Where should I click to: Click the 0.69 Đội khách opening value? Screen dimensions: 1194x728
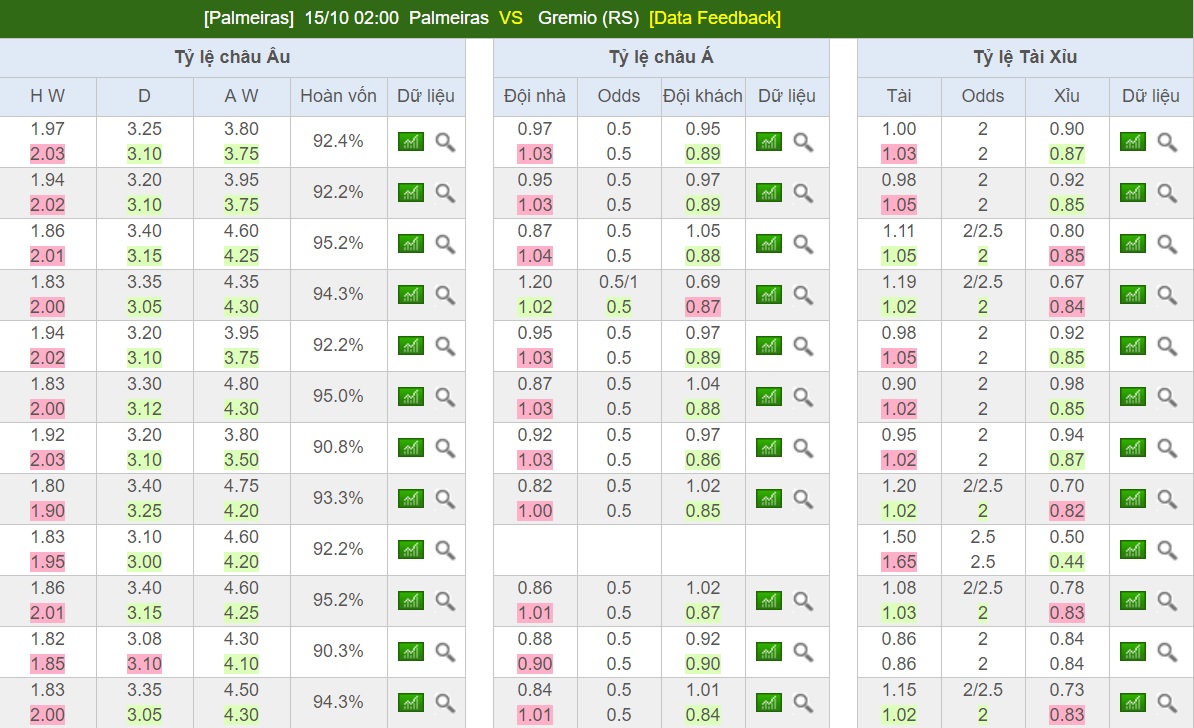coord(702,282)
